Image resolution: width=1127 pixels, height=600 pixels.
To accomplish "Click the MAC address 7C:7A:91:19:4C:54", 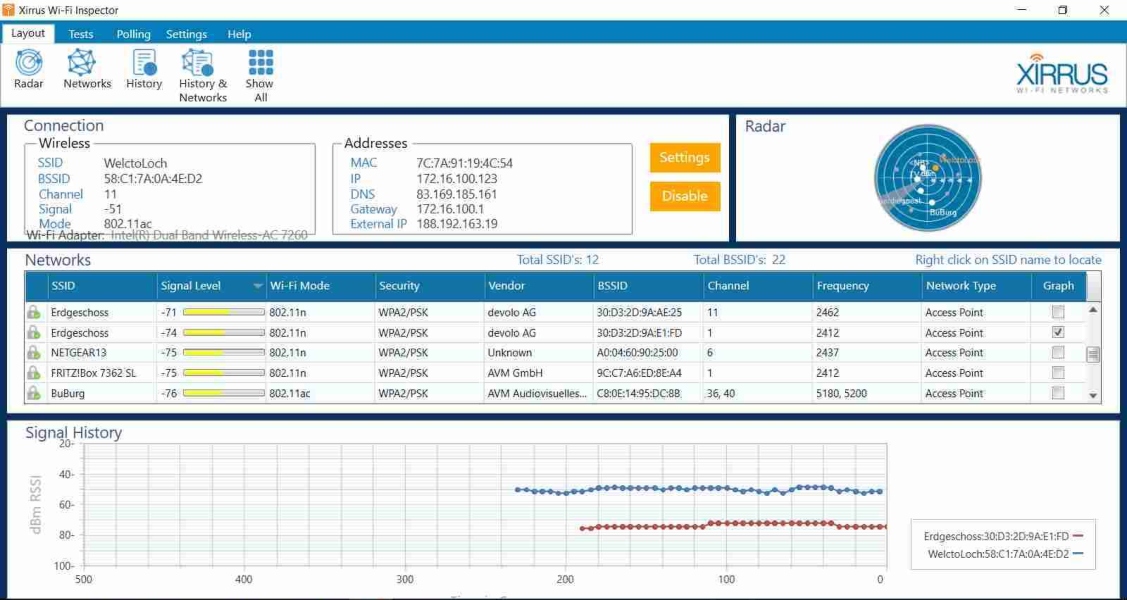I will (464, 164).
